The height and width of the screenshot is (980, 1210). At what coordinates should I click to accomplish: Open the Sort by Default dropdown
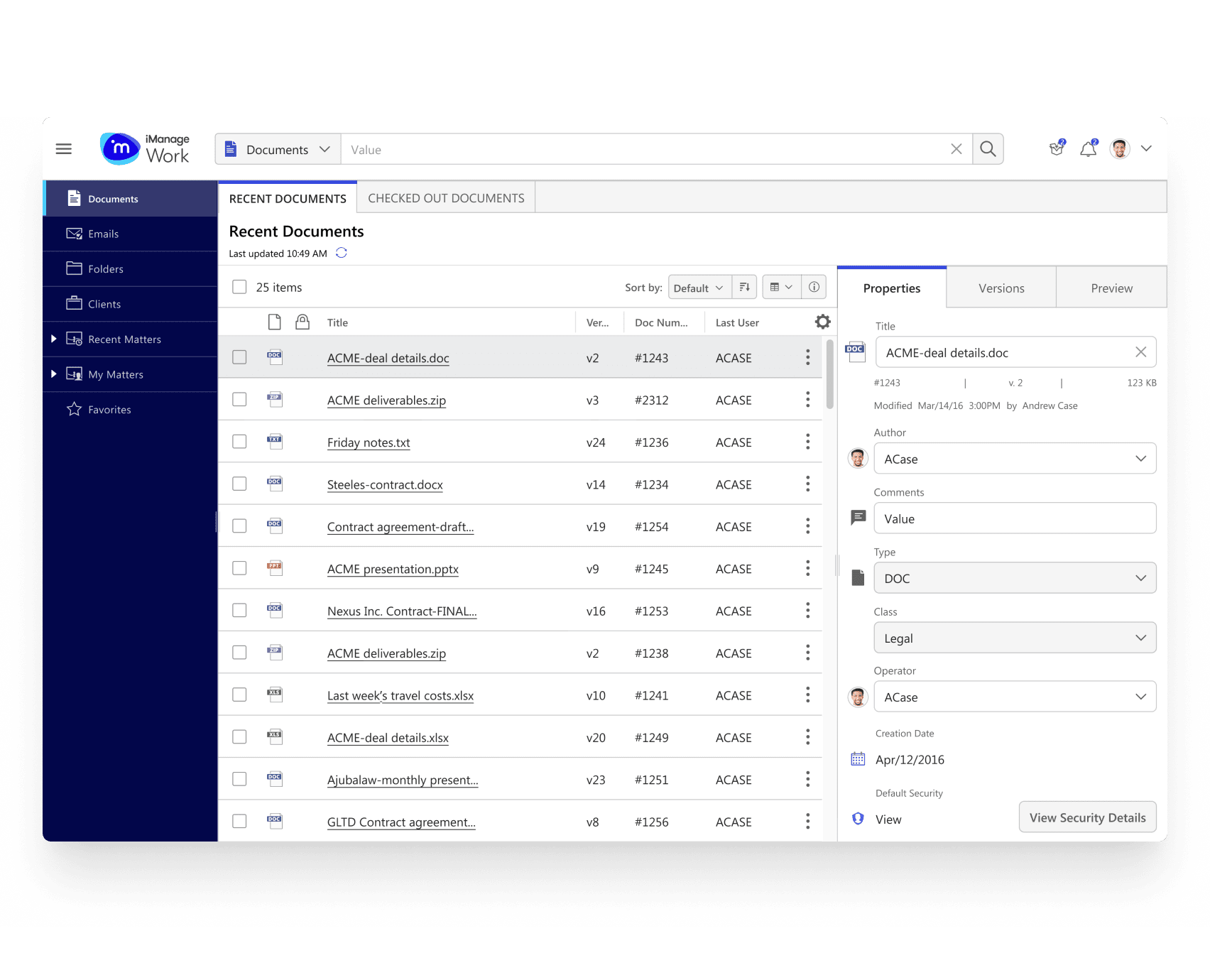698,287
